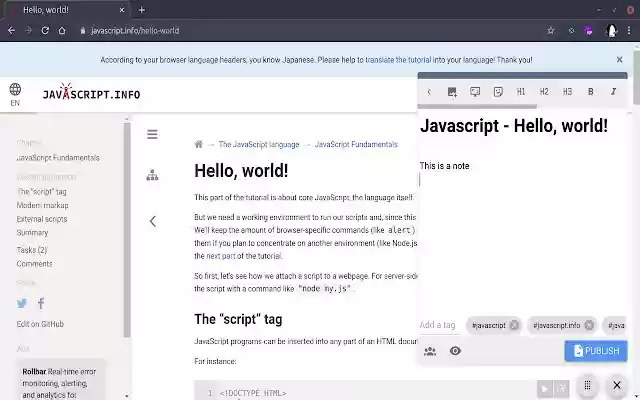The image size is (640, 400).
Task: Share the page on Twitter
Action: point(22,303)
